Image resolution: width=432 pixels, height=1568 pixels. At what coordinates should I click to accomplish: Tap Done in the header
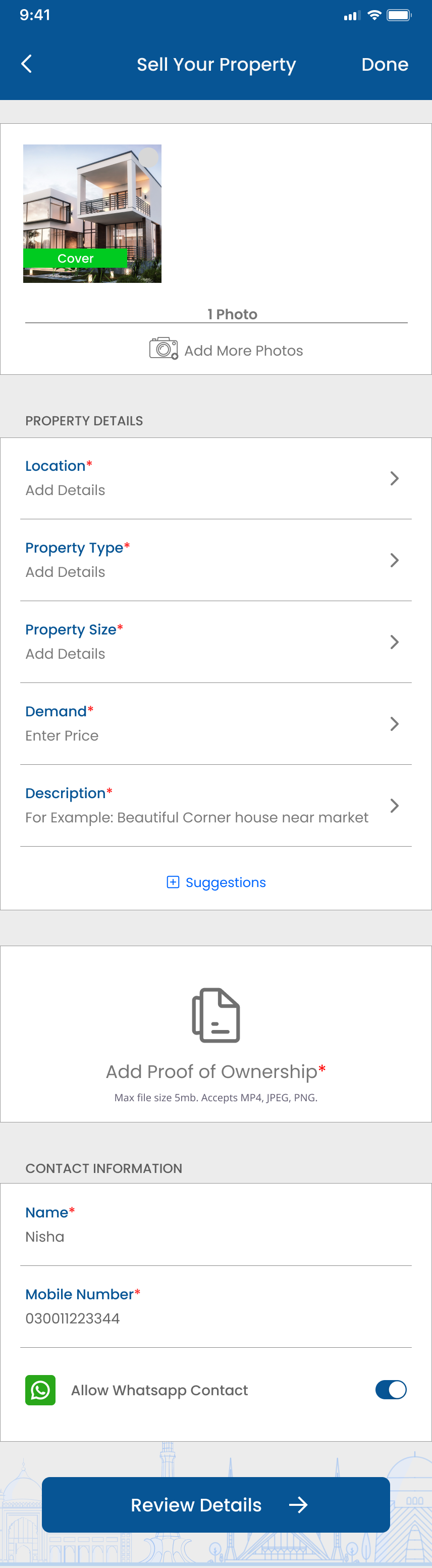click(385, 65)
